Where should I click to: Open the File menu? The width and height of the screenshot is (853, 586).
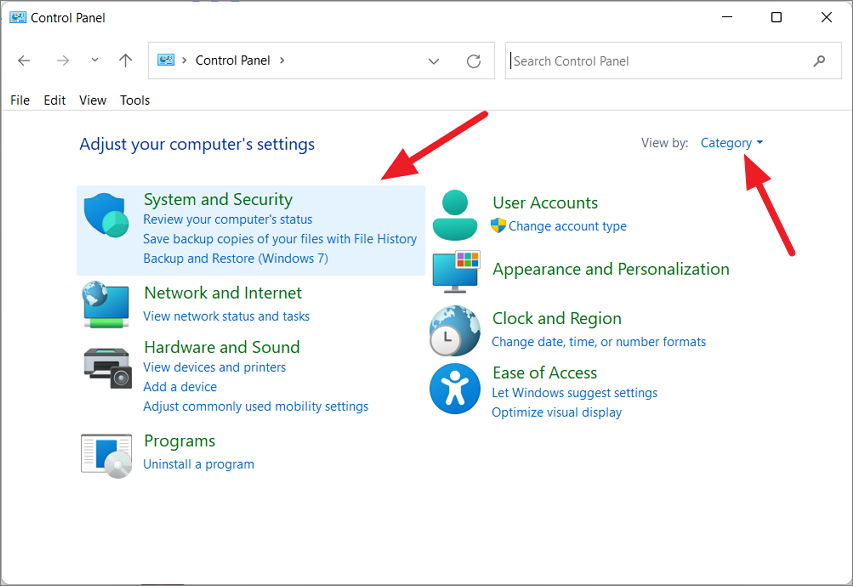20,100
